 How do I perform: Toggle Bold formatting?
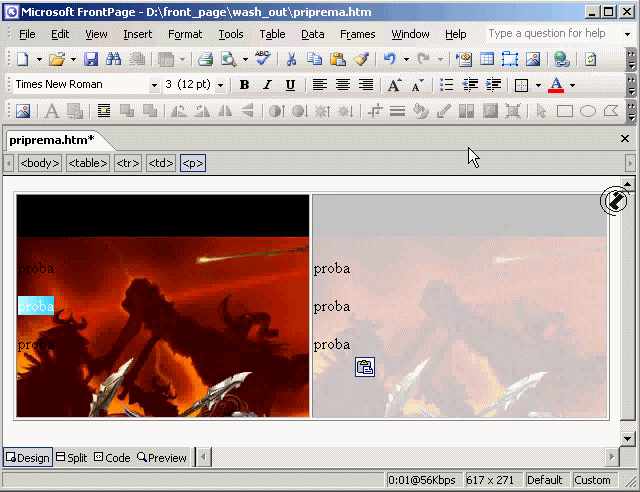click(244, 85)
